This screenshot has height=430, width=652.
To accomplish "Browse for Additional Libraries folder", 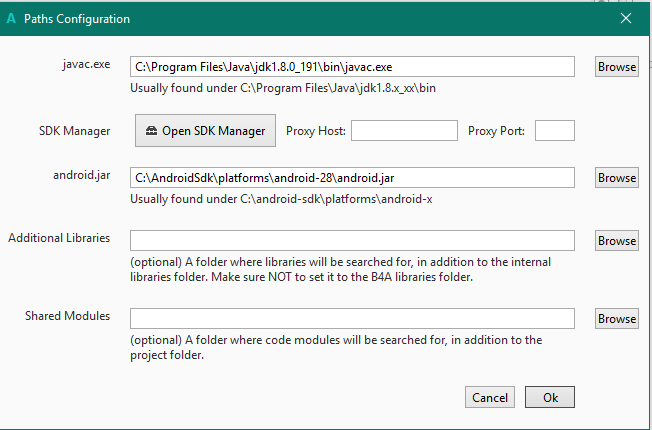I will tap(617, 241).
